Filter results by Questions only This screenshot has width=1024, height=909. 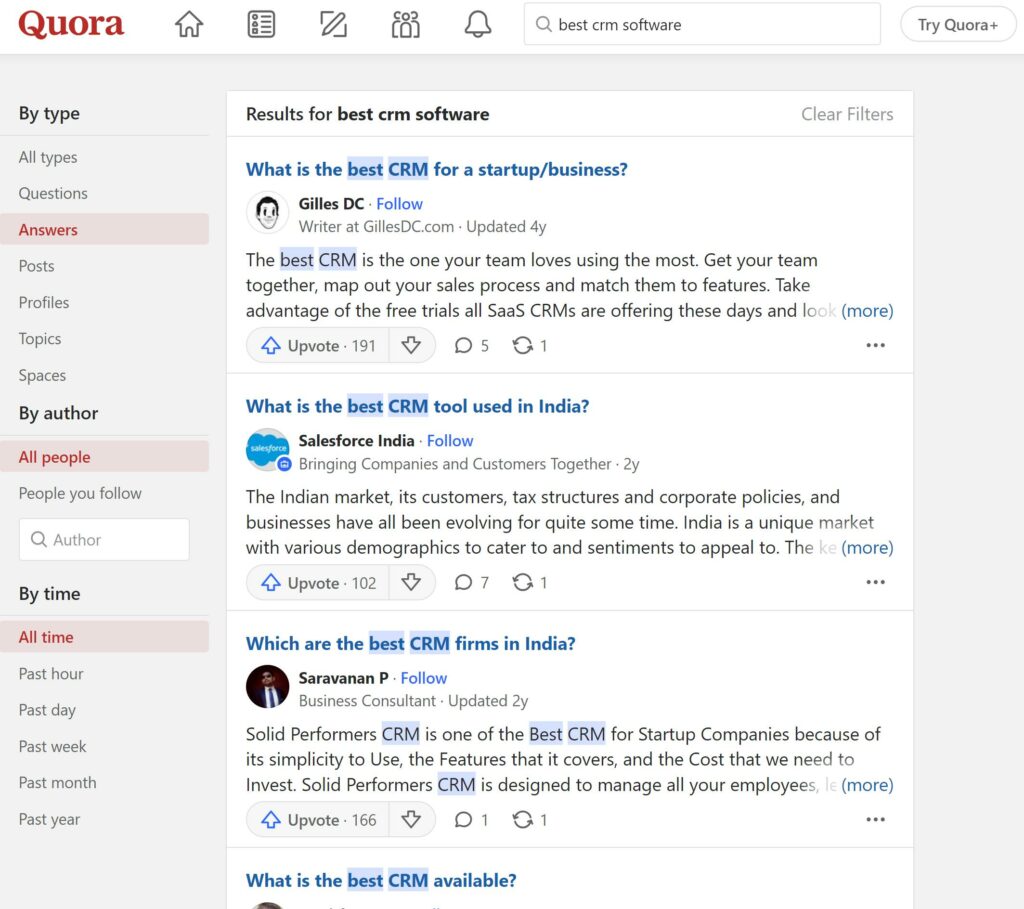coord(53,193)
